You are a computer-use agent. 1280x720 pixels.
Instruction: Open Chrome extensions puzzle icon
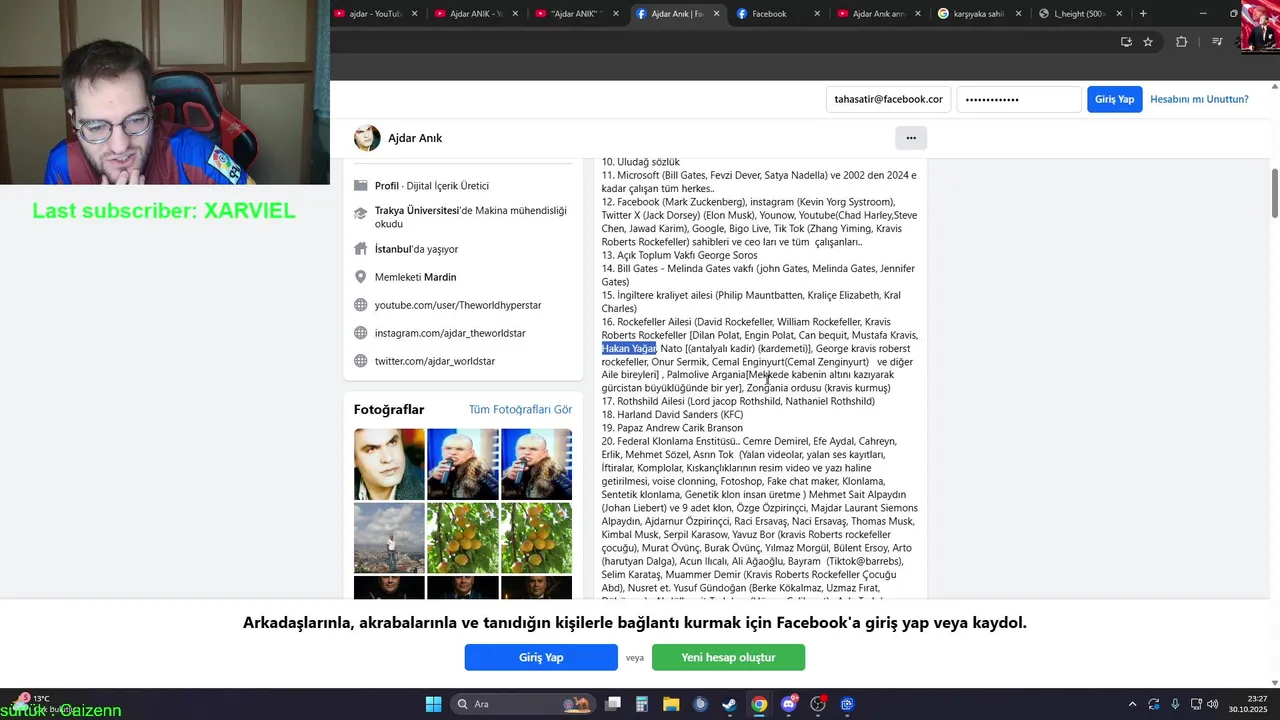pos(1182,42)
